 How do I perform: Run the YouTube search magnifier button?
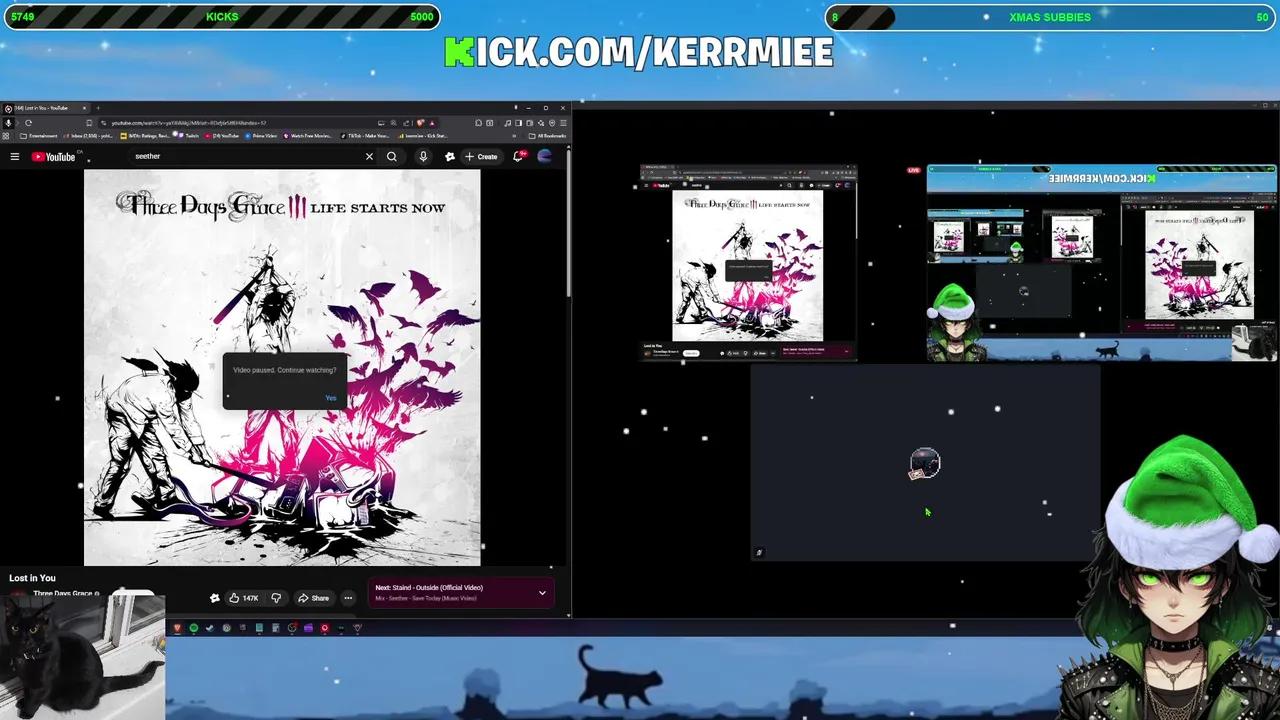(x=392, y=156)
